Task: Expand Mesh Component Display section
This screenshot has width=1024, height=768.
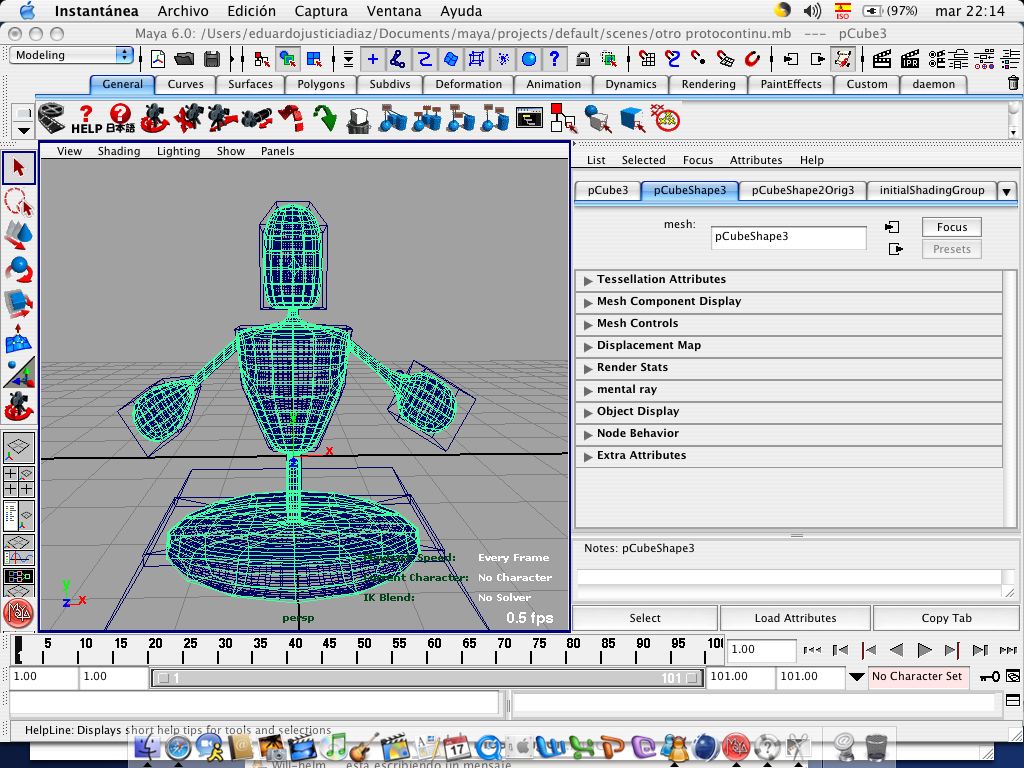Action: coord(789,302)
